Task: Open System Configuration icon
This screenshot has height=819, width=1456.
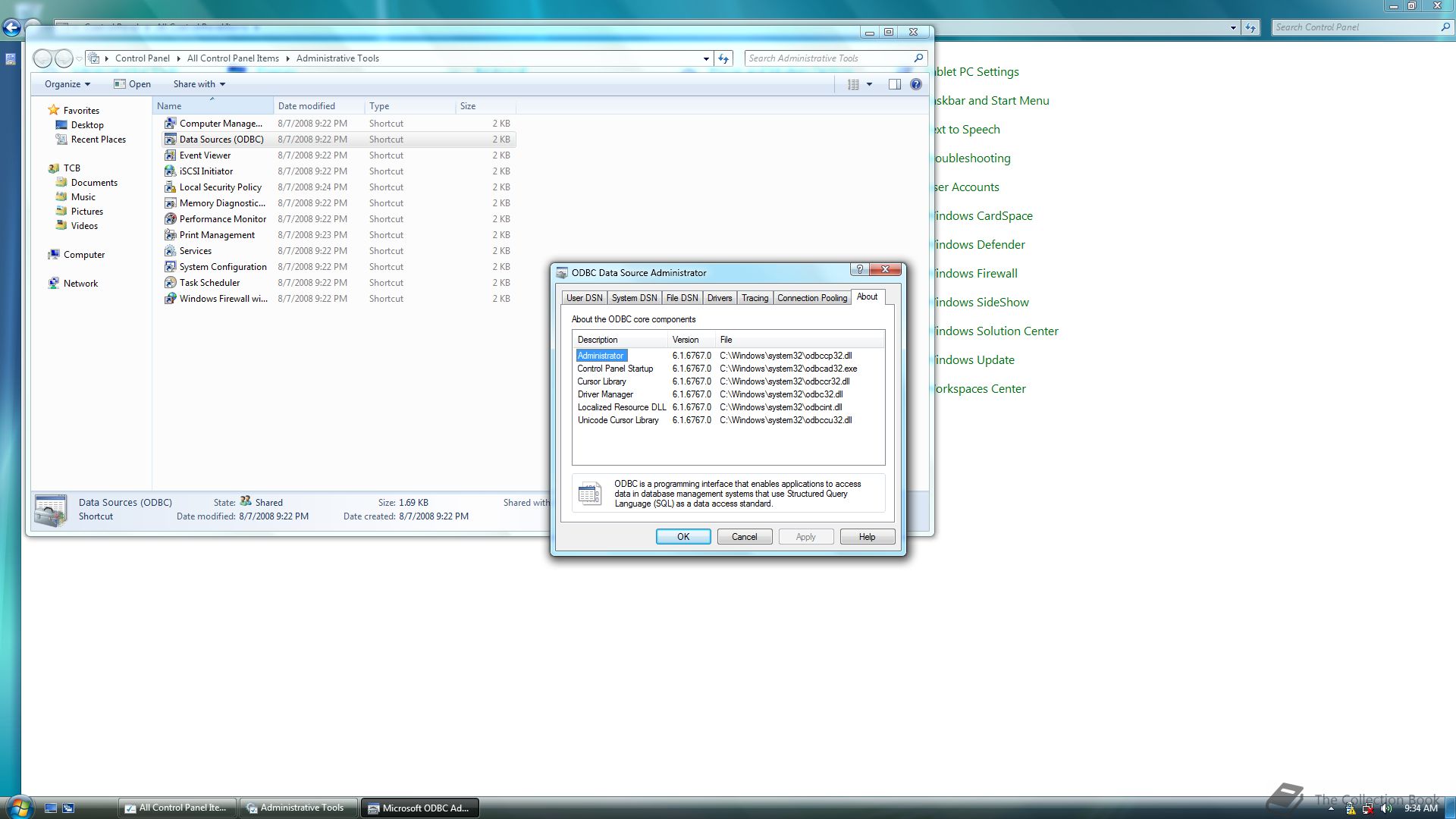Action: [x=171, y=266]
